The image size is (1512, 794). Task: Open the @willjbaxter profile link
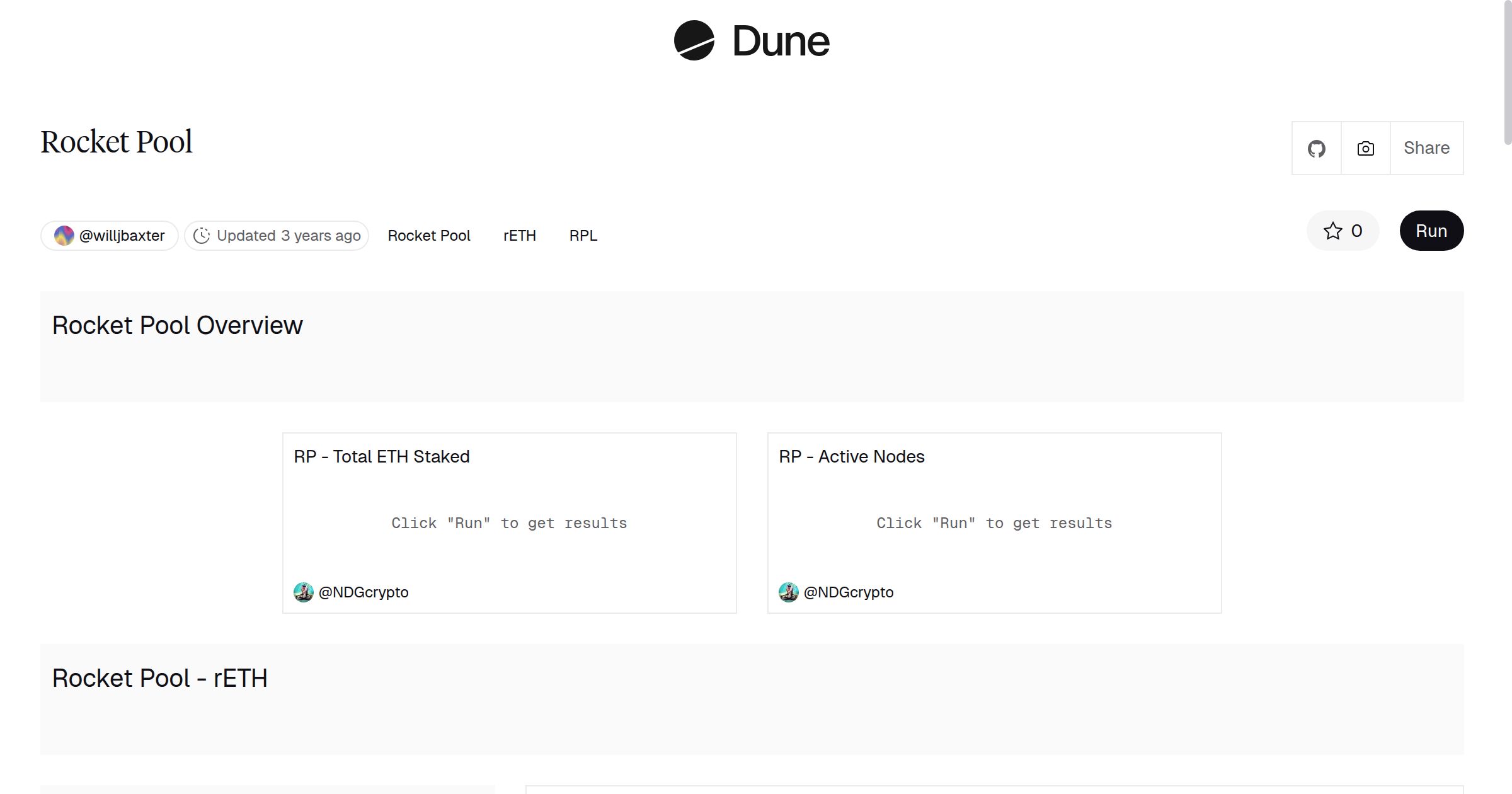point(122,236)
